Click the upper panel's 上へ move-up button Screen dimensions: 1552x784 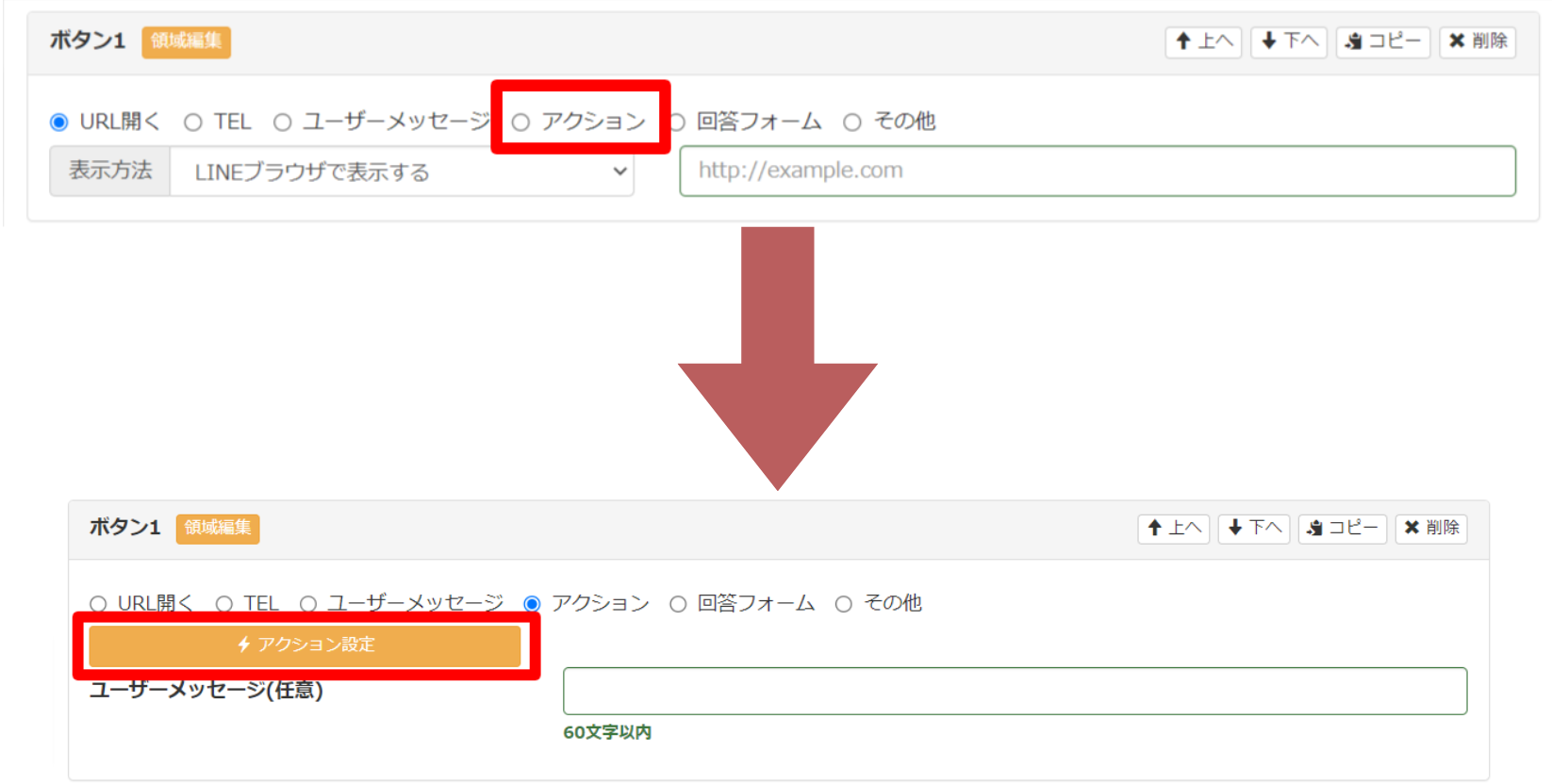[x=1203, y=41]
